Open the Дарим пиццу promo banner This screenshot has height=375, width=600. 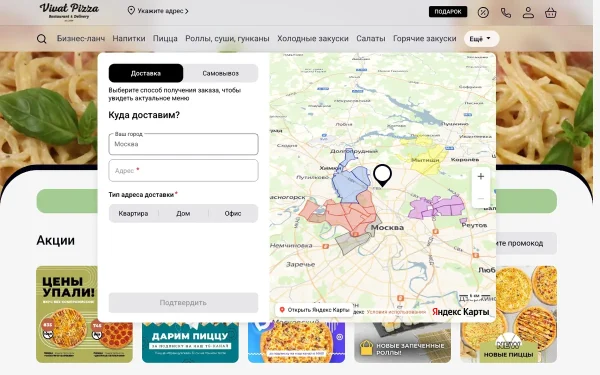point(190,342)
